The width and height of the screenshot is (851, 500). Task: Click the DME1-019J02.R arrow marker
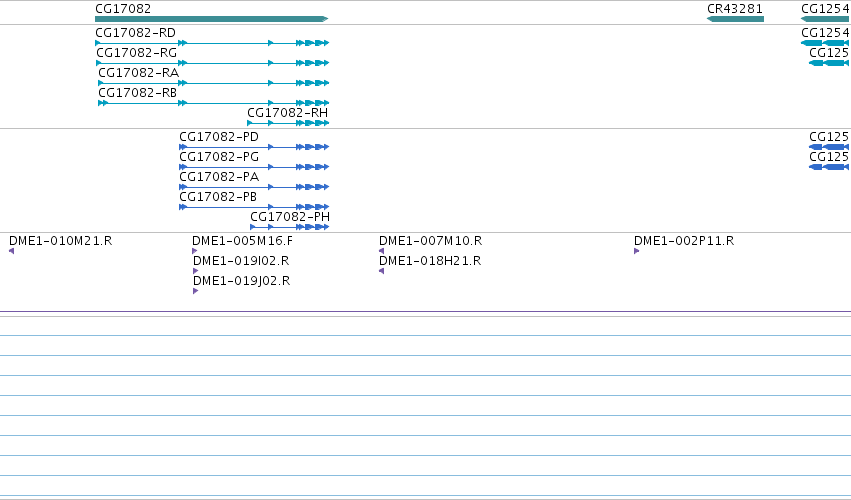196,291
